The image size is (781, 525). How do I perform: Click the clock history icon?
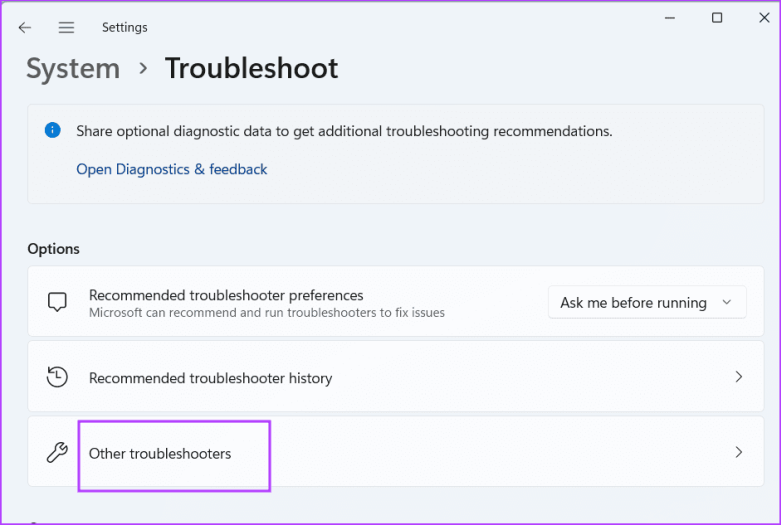57,378
